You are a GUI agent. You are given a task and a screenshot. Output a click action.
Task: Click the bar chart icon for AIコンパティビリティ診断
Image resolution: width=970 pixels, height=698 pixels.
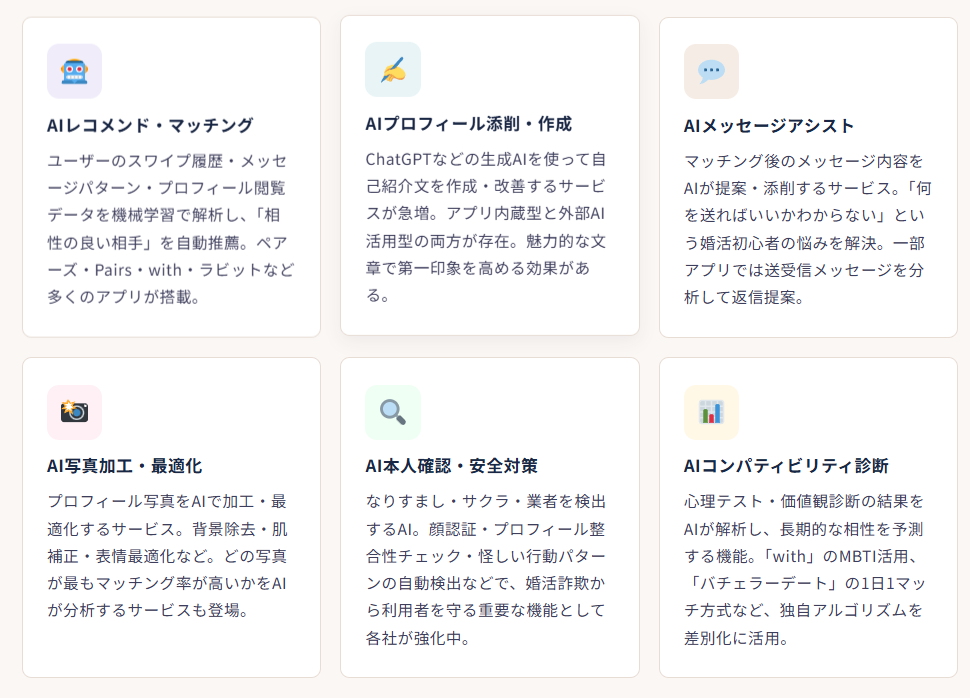click(711, 412)
